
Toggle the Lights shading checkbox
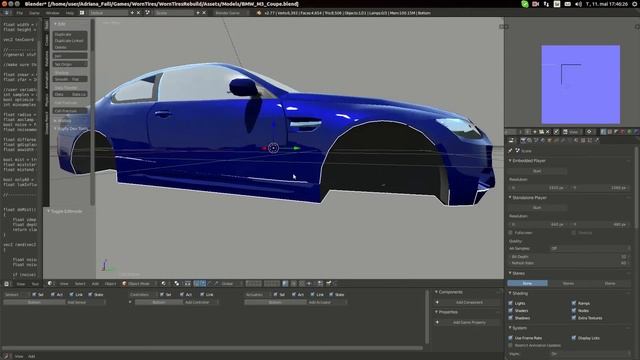[511, 303]
